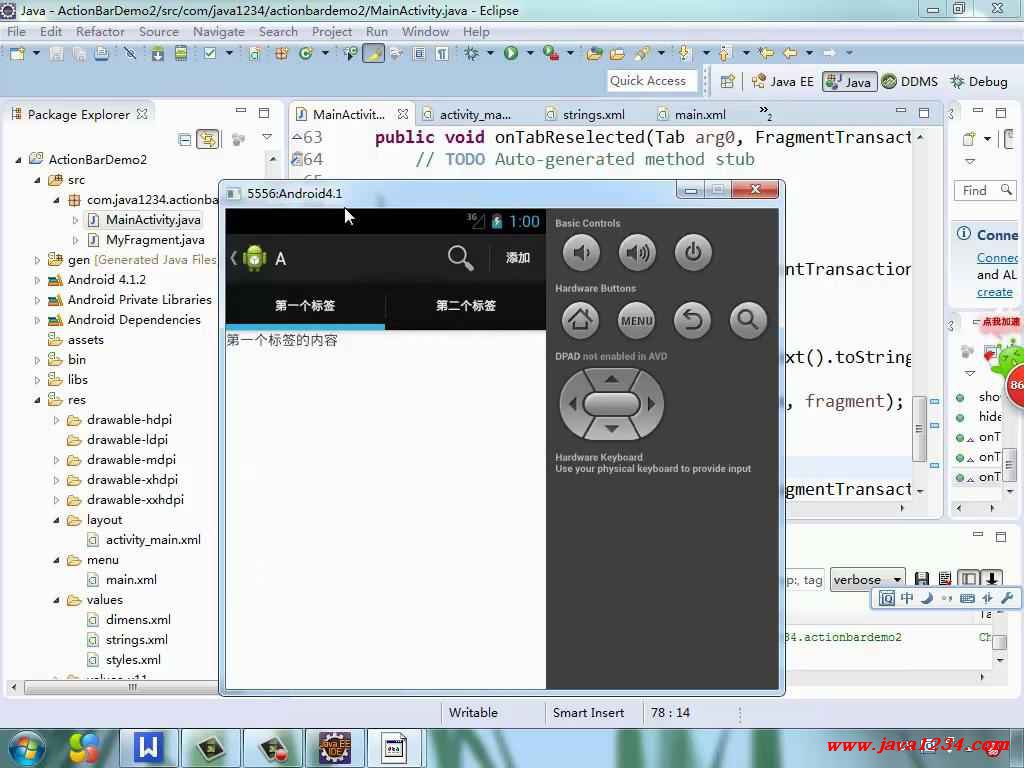This screenshot has width=1024, height=768.
Task: Click the green Run toolbar button
Action: coord(511,54)
